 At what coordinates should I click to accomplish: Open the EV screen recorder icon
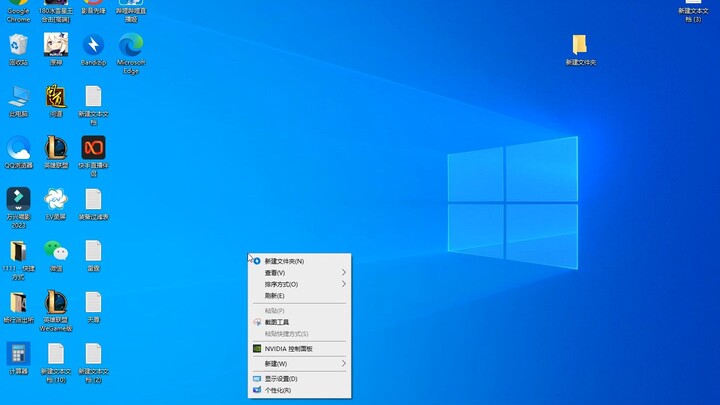click(x=56, y=204)
